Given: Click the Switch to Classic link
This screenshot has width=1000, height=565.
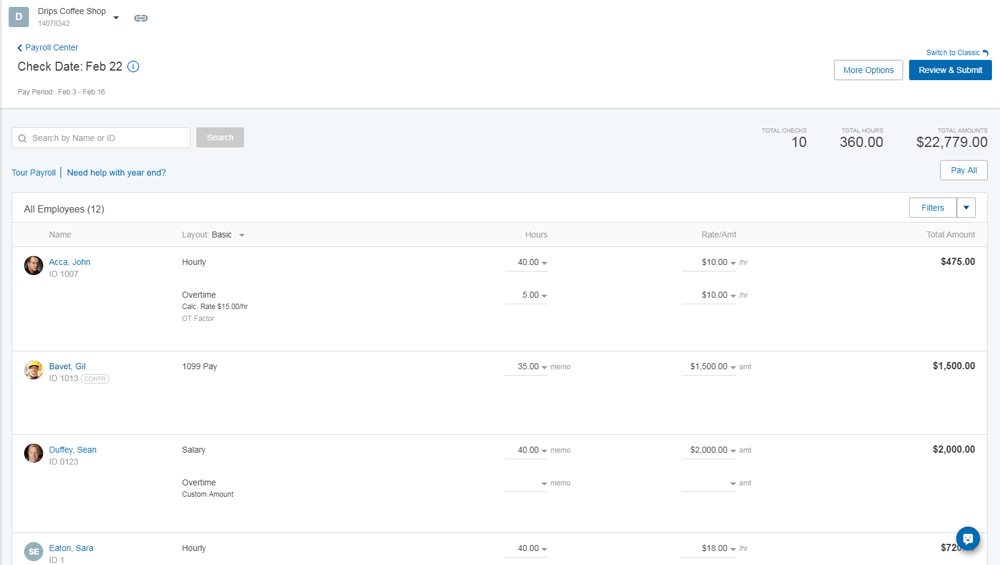Looking at the screenshot, I should 953,53.
